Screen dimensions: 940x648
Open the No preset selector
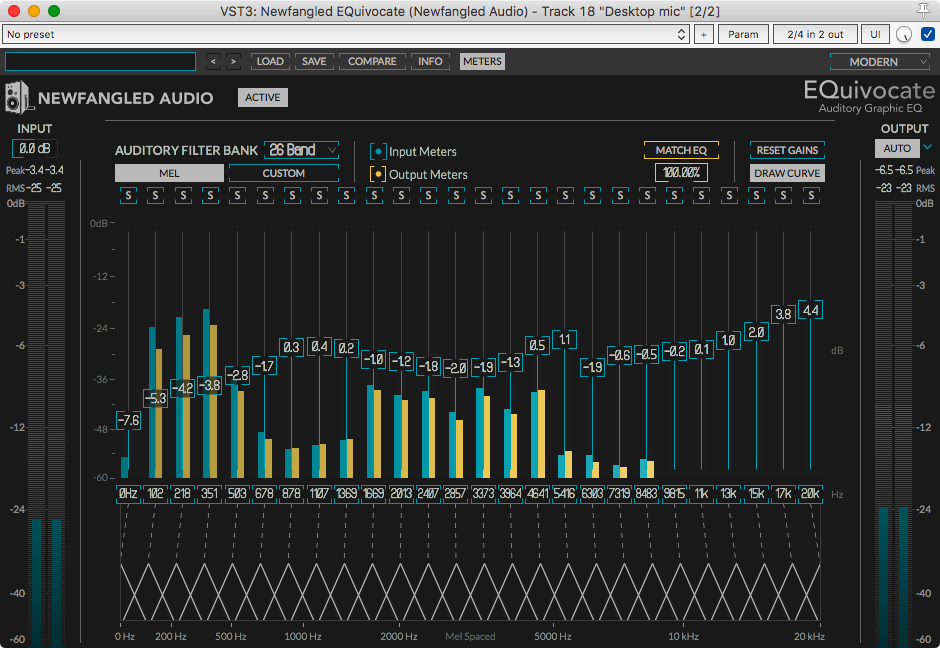point(345,34)
